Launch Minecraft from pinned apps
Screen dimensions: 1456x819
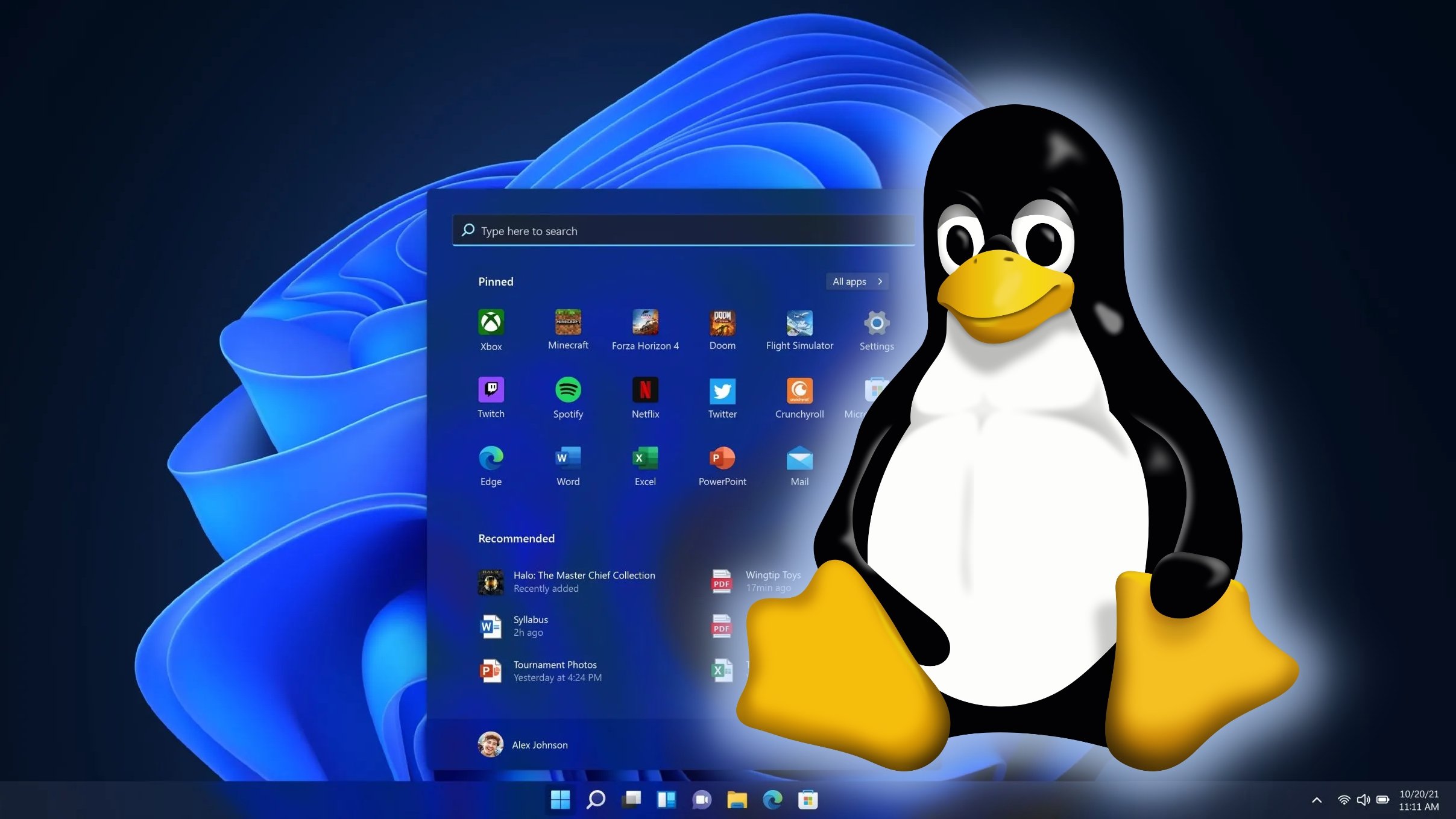(568, 329)
